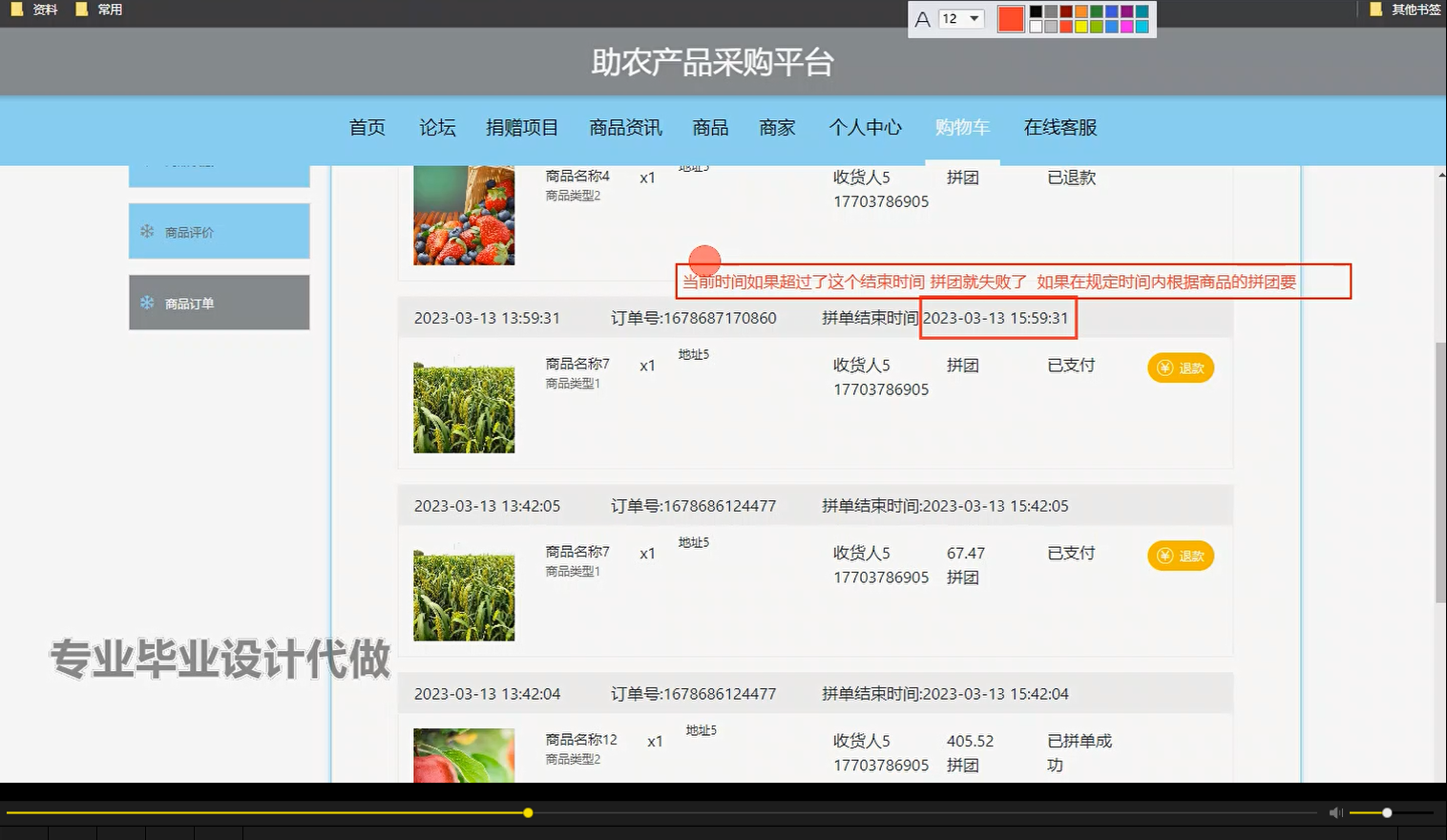Click the strawberry product thumbnail
This screenshot has height=840, width=1447.
tap(464, 214)
